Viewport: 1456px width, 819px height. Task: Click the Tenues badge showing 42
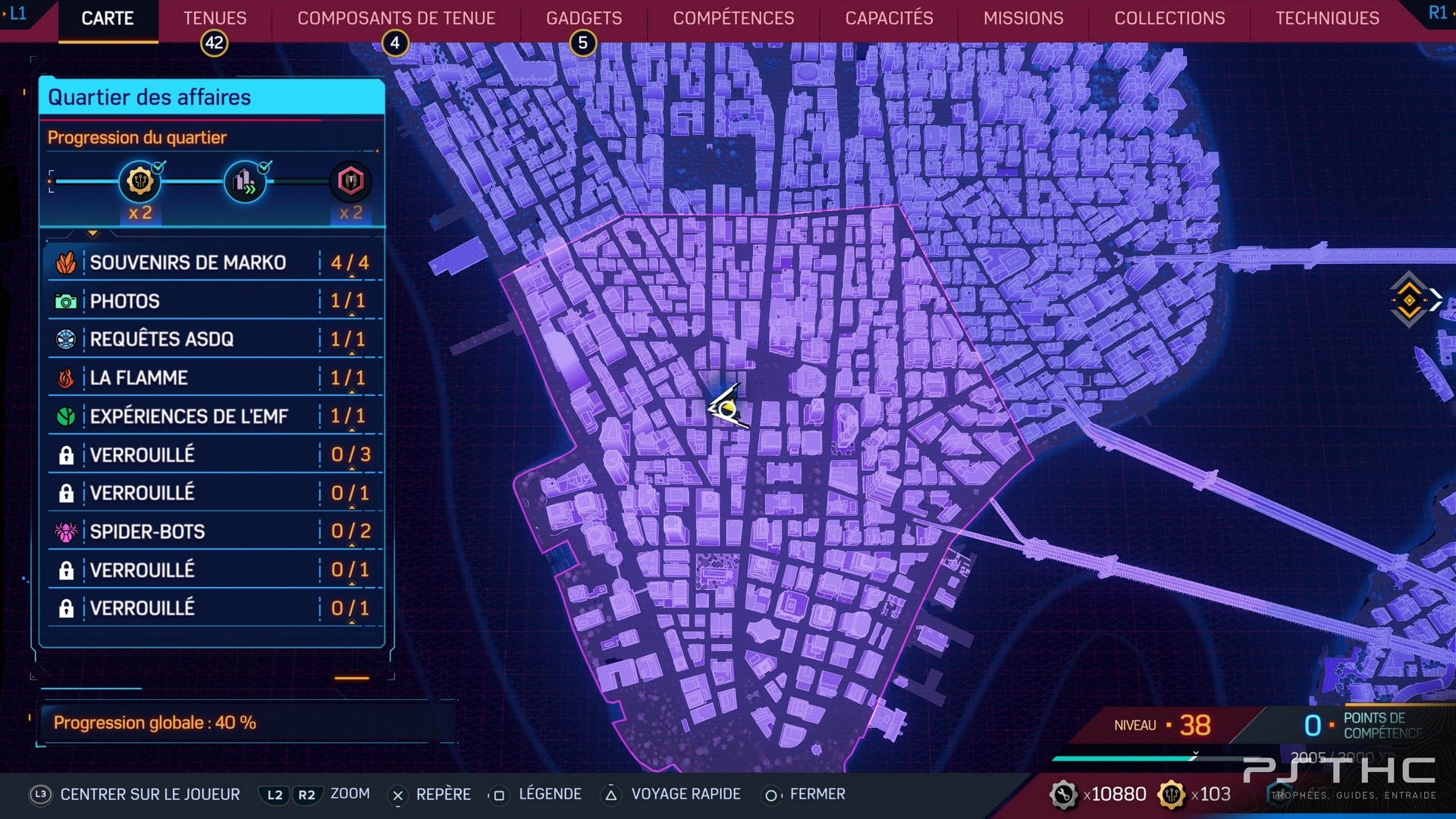(x=215, y=43)
